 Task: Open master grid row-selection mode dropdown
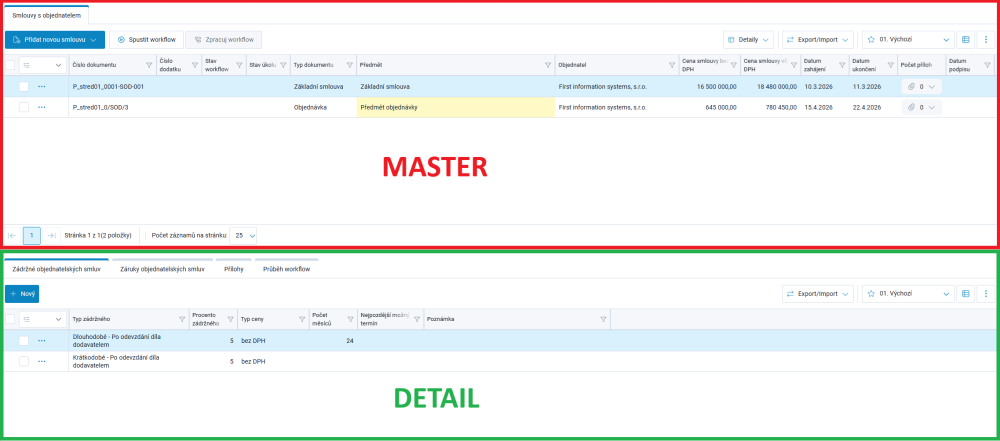[43, 64]
